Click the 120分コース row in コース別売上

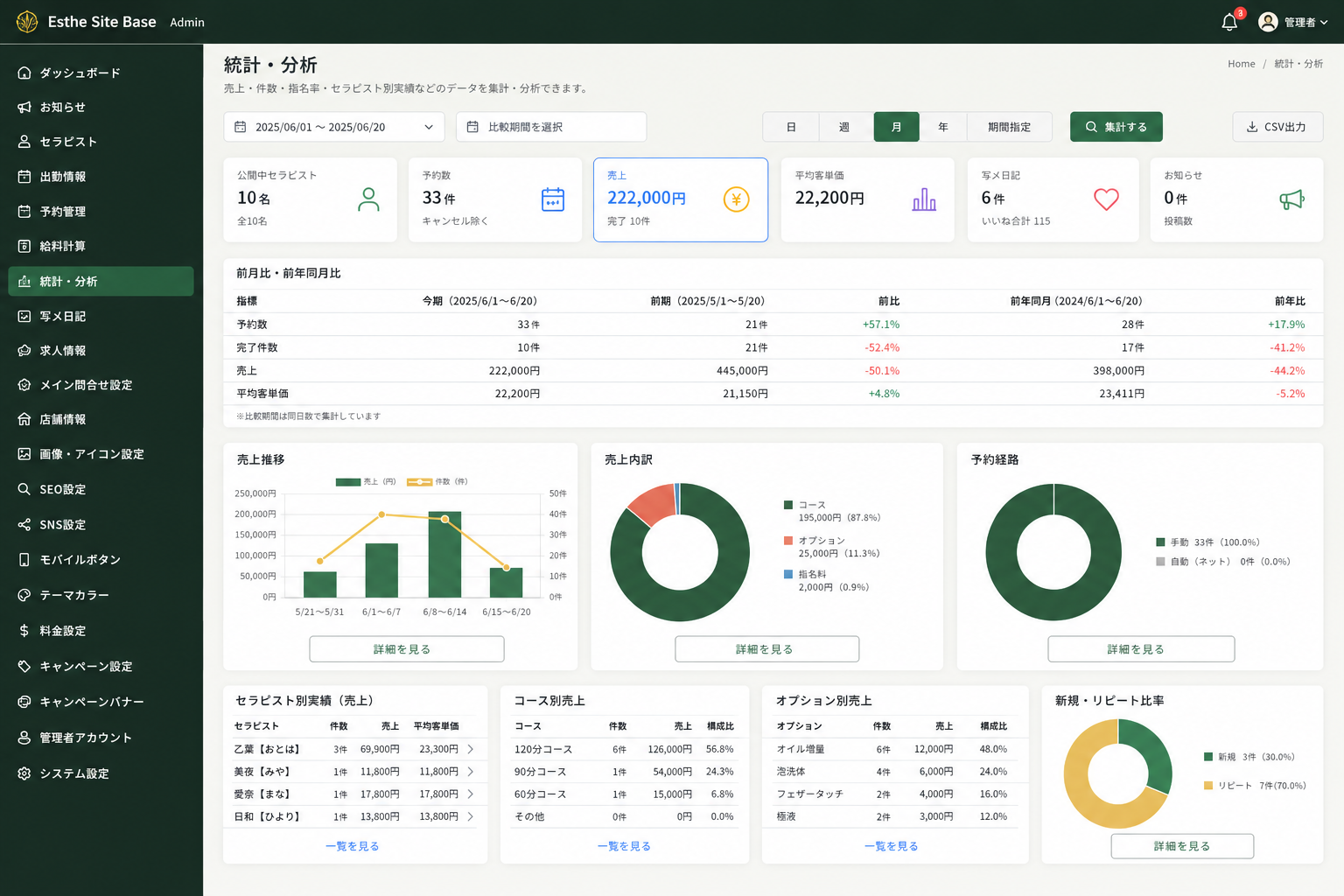coord(624,749)
